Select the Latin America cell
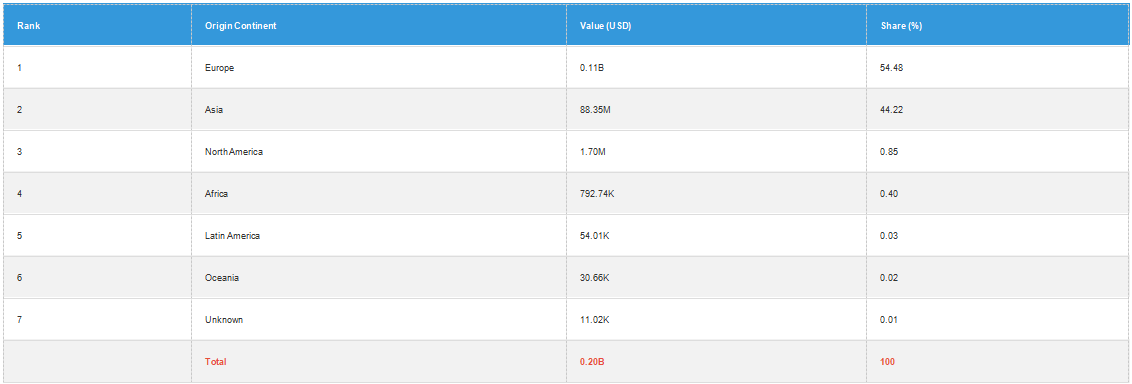 (379, 235)
